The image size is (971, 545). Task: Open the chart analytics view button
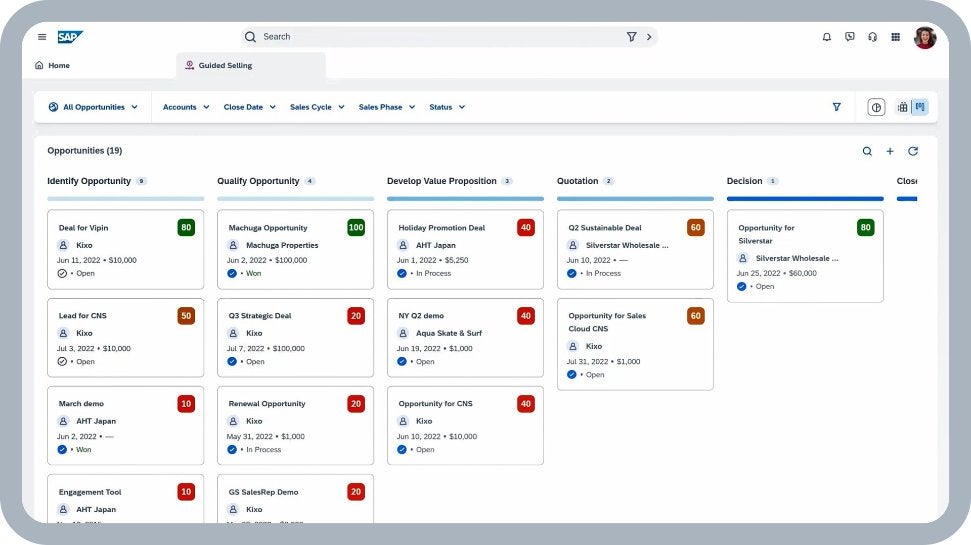pos(876,107)
